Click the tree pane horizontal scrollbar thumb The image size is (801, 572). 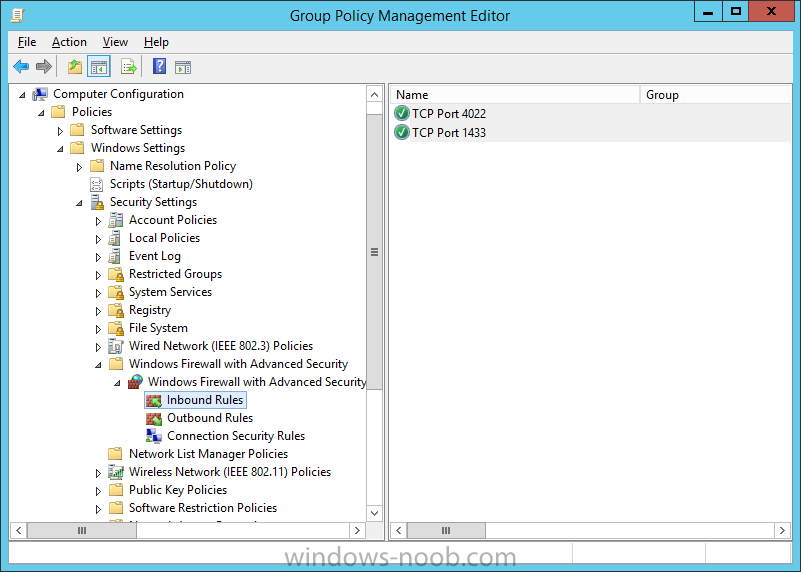pos(82,531)
